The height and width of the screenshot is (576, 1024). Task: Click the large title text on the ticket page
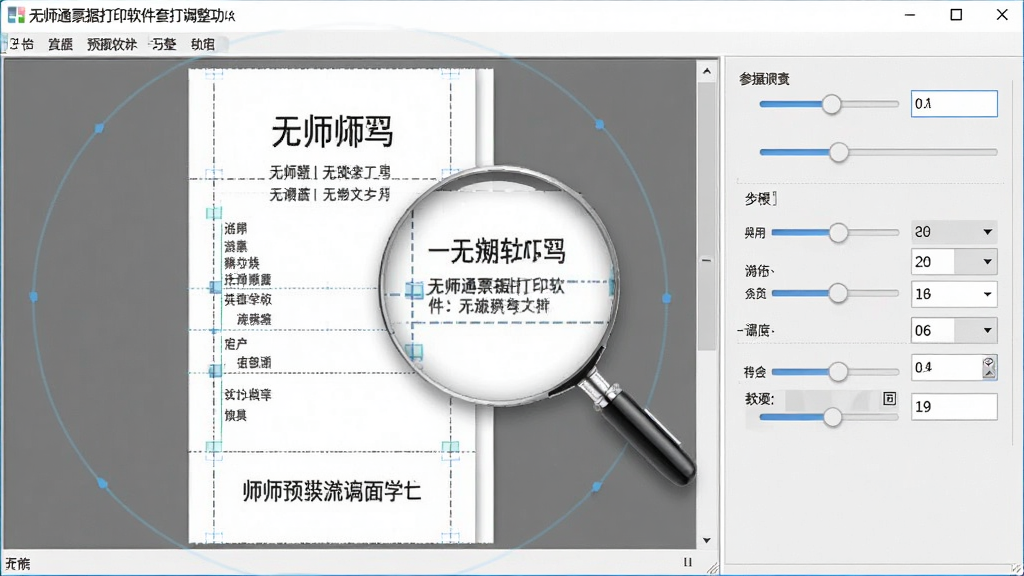[332, 132]
